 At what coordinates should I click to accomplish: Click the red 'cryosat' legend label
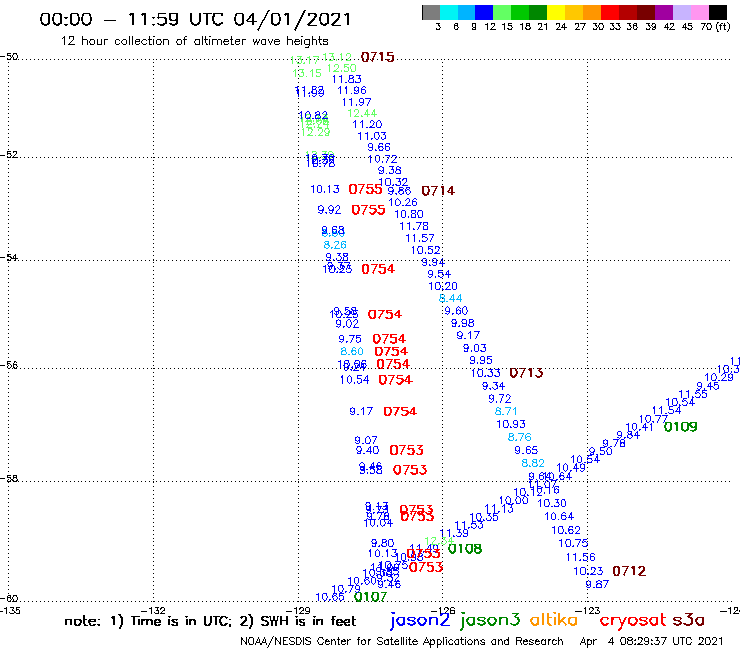click(632, 621)
